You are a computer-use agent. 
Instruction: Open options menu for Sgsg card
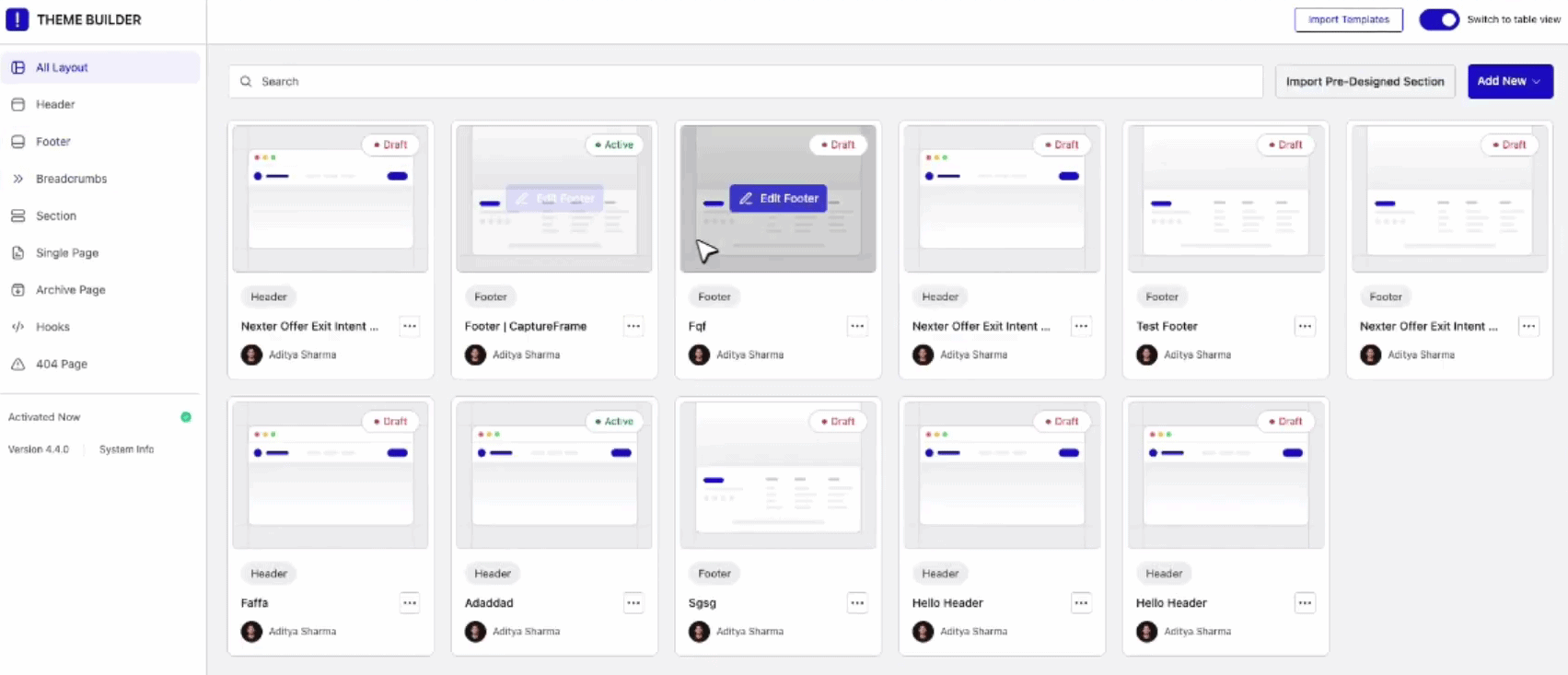pos(857,603)
